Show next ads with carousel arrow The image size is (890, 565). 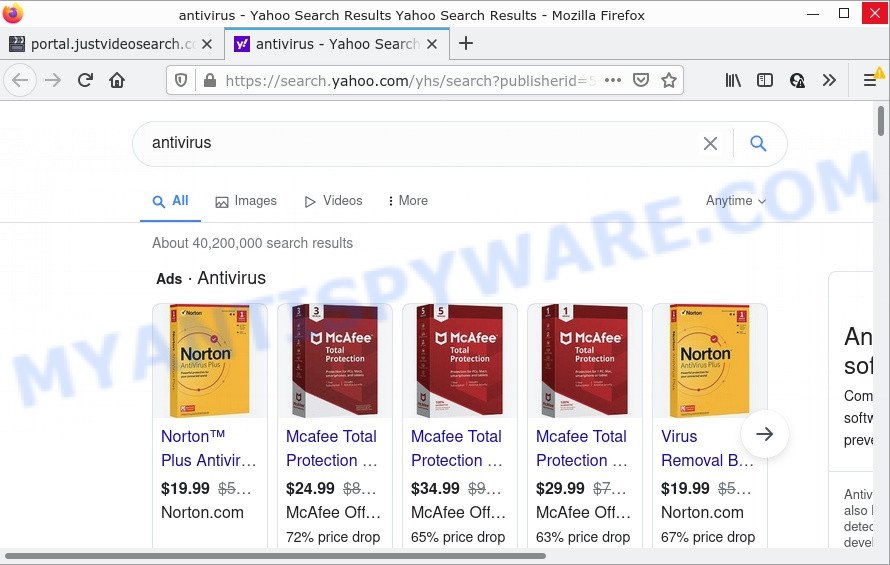click(765, 434)
